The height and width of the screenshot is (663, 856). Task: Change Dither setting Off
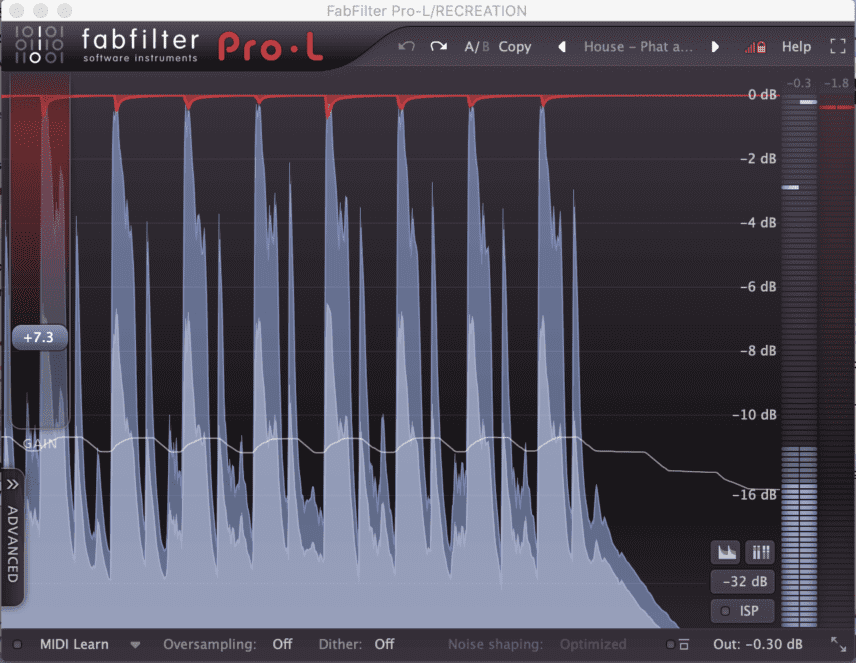click(x=384, y=644)
